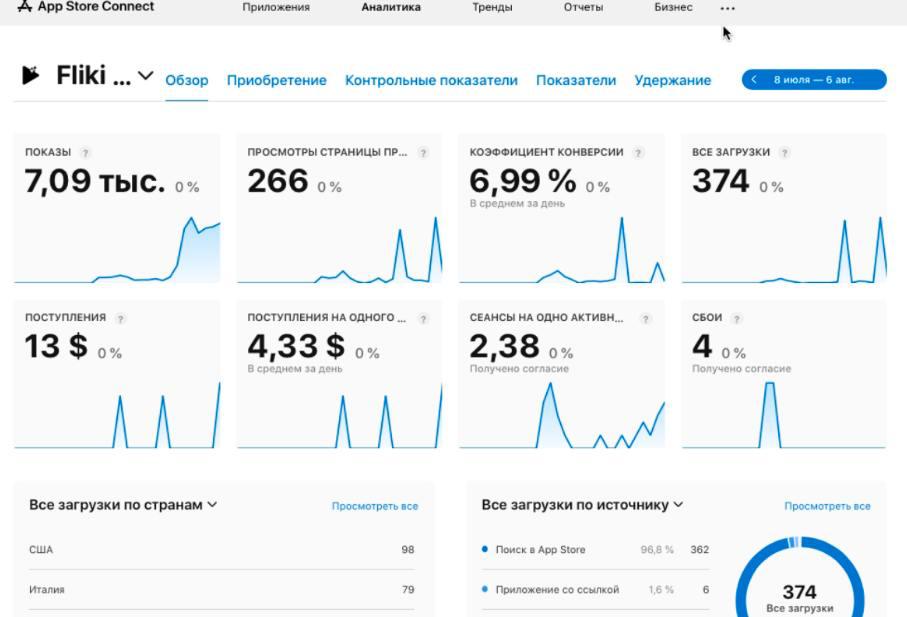Open help for Сеансы на одно активн. metric
The image size is (907, 617).
click(x=646, y=319)
